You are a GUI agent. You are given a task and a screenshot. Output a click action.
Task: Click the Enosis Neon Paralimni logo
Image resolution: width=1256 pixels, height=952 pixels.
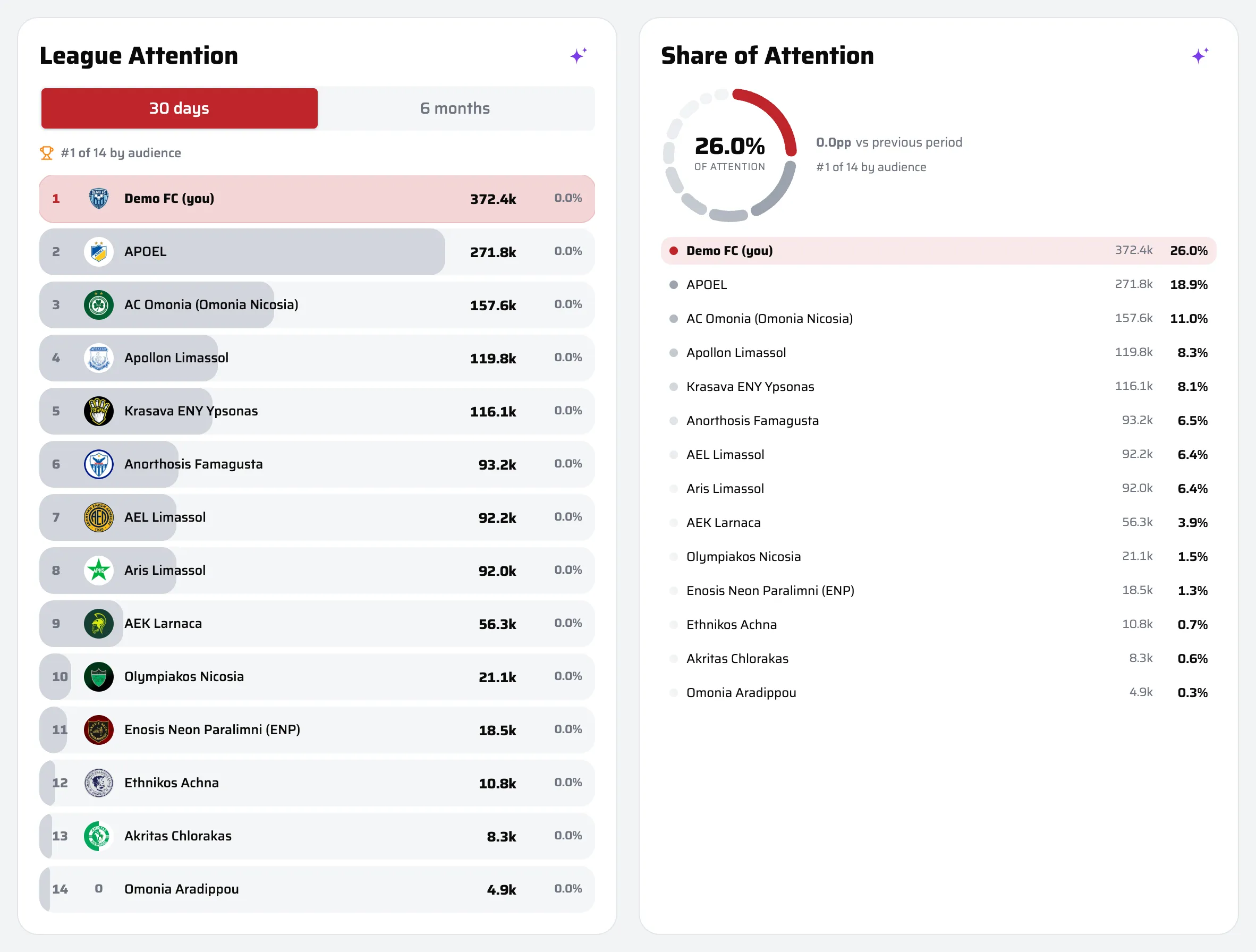99,729
